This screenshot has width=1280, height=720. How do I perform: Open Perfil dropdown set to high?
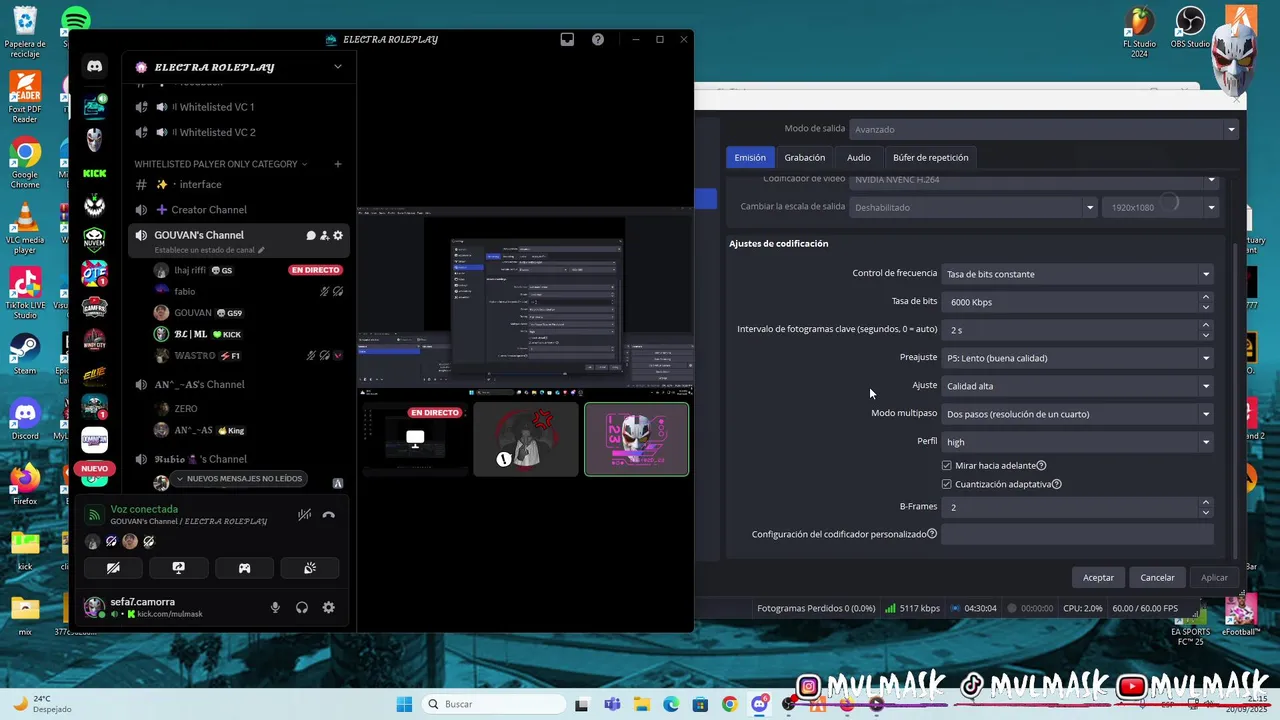1077,442
